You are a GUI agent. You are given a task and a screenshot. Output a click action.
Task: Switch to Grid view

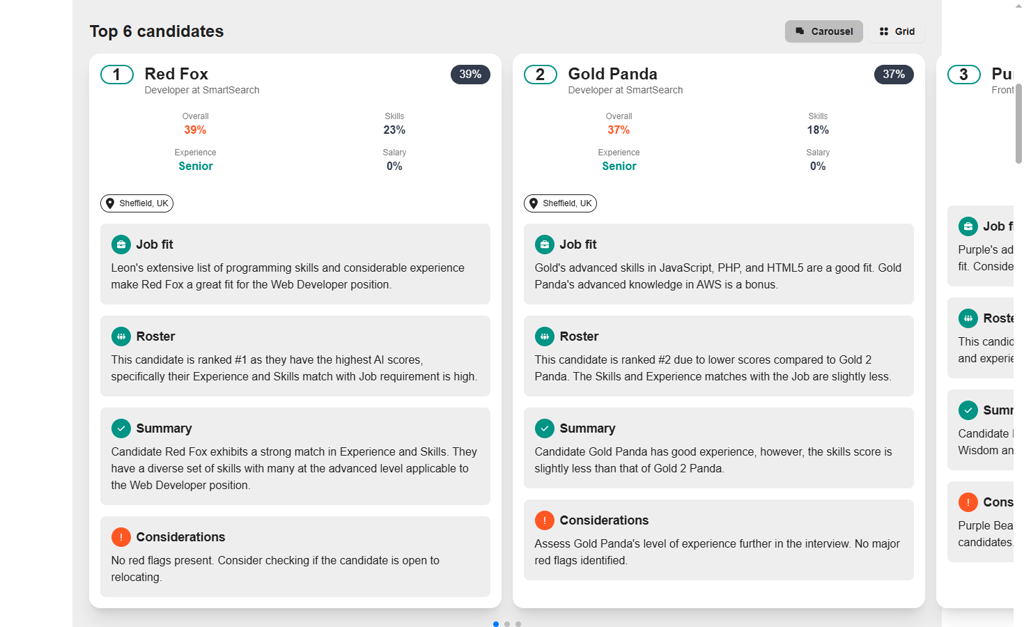(896, 31)
